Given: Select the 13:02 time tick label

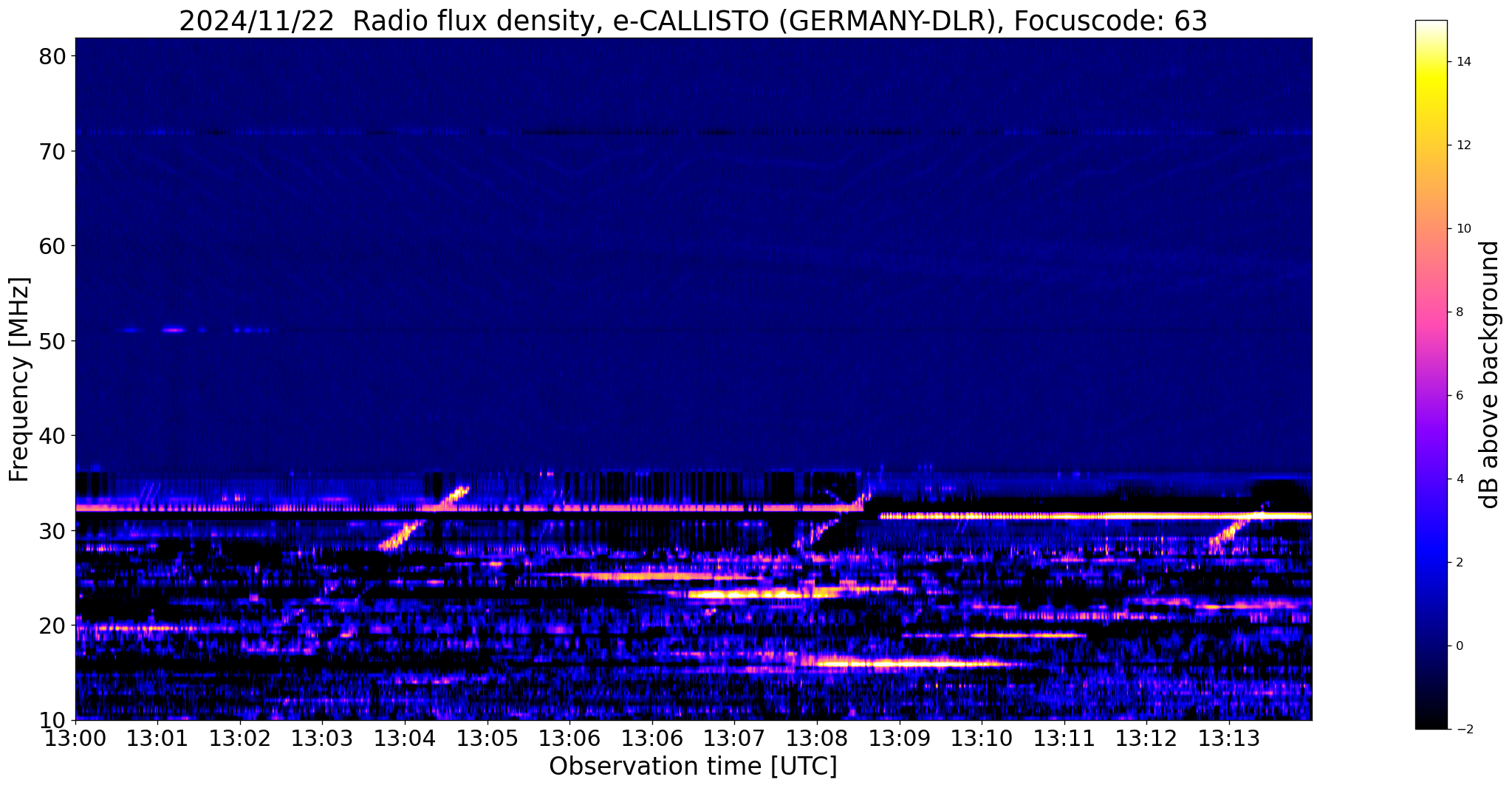Looking at the screenshot, I should click(240, 739).
